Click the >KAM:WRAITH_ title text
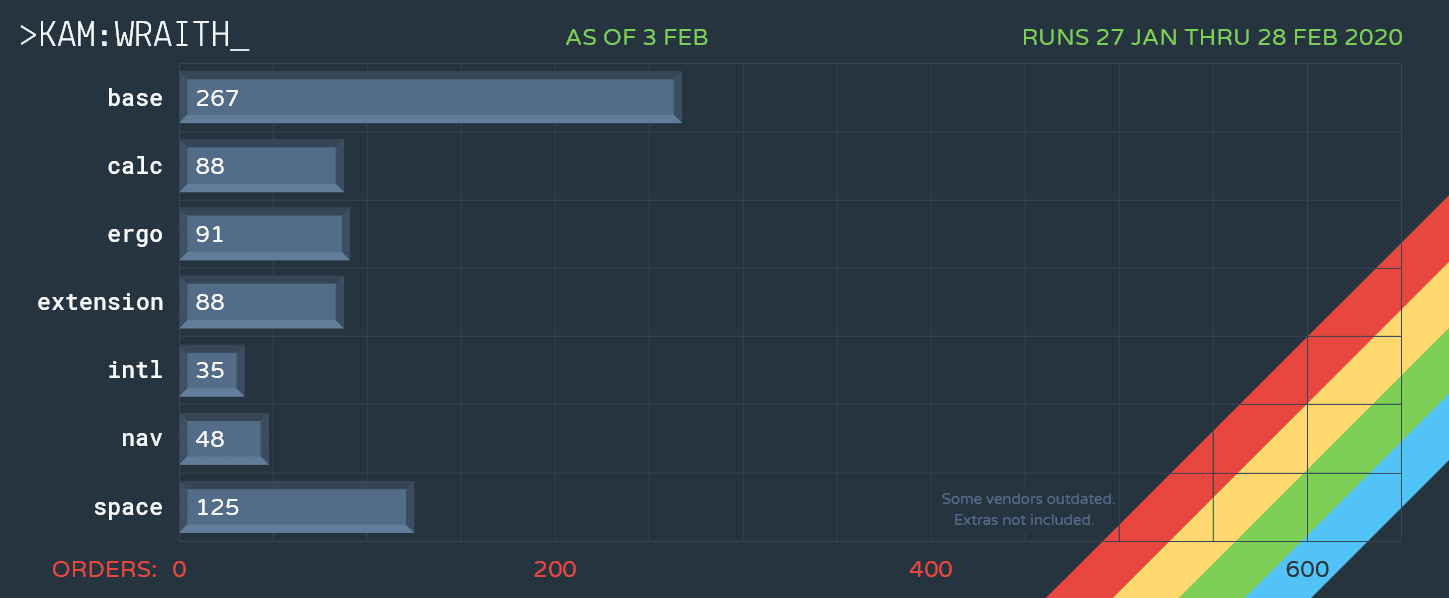This screenshot has width=1449, height=598. tap(134, 35)
